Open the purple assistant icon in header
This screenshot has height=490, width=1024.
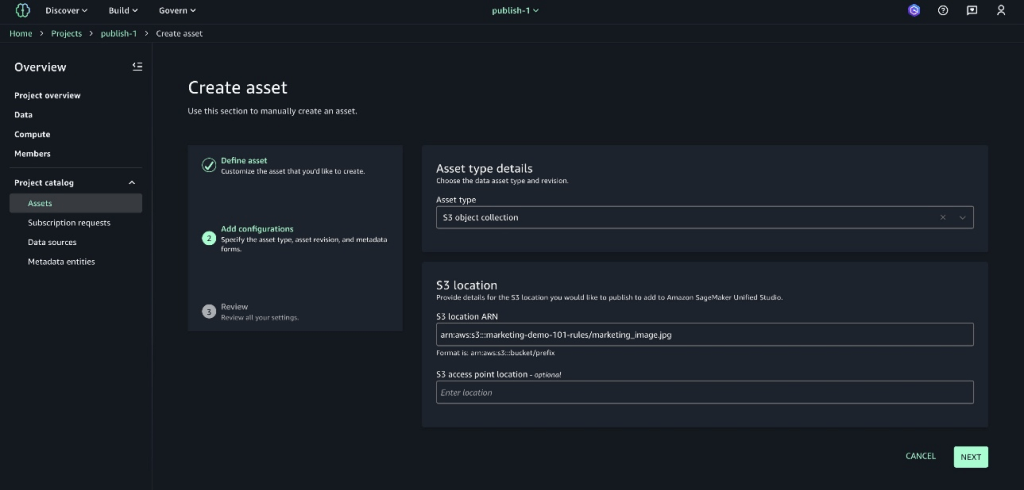click(913, 10)
